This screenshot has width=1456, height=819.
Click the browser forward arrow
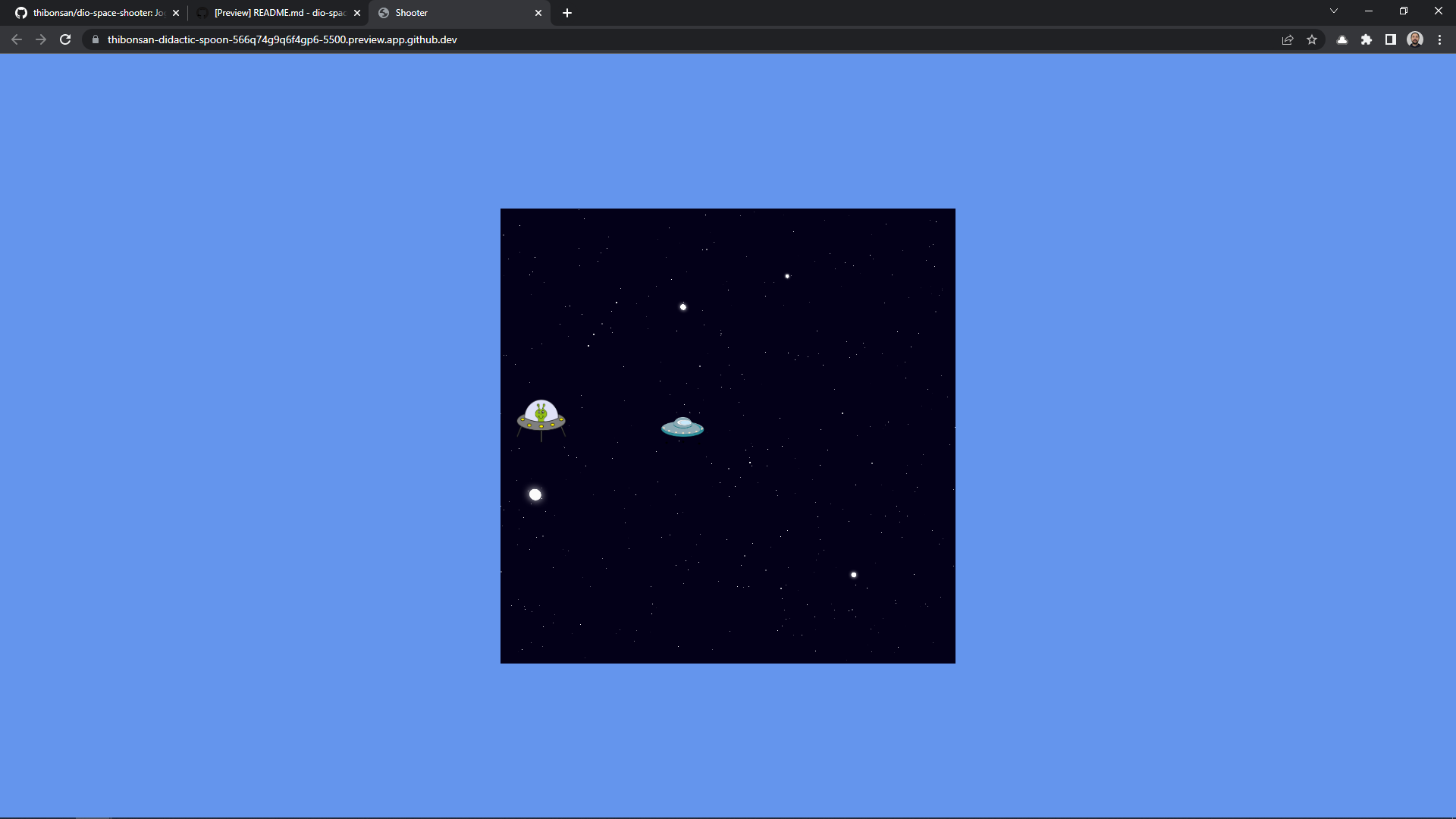(x=41, y=39)
